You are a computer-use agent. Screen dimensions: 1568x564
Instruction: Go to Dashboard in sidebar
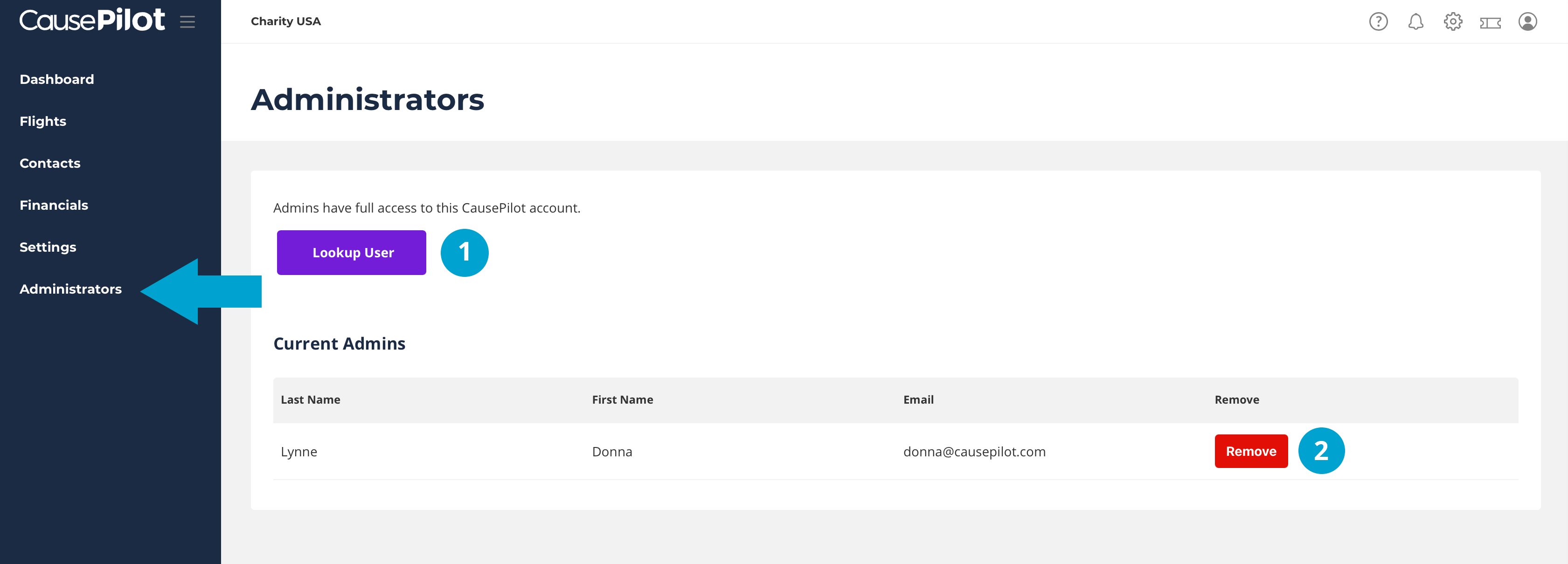point(56,79)
